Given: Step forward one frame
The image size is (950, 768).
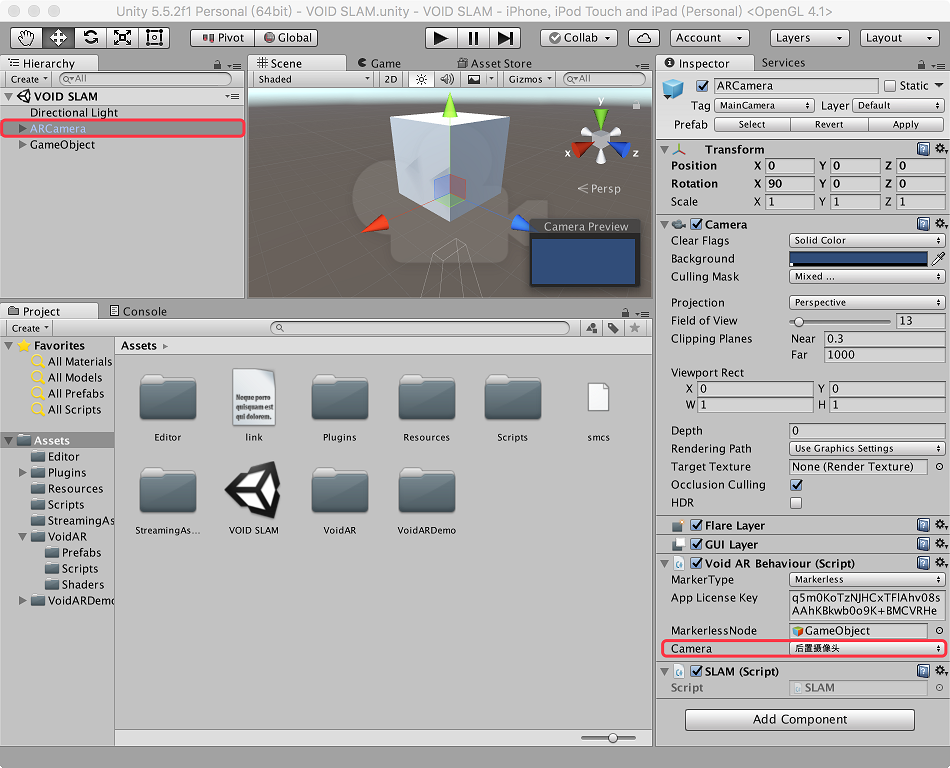Looking at the screenshot, I should 505,38.
